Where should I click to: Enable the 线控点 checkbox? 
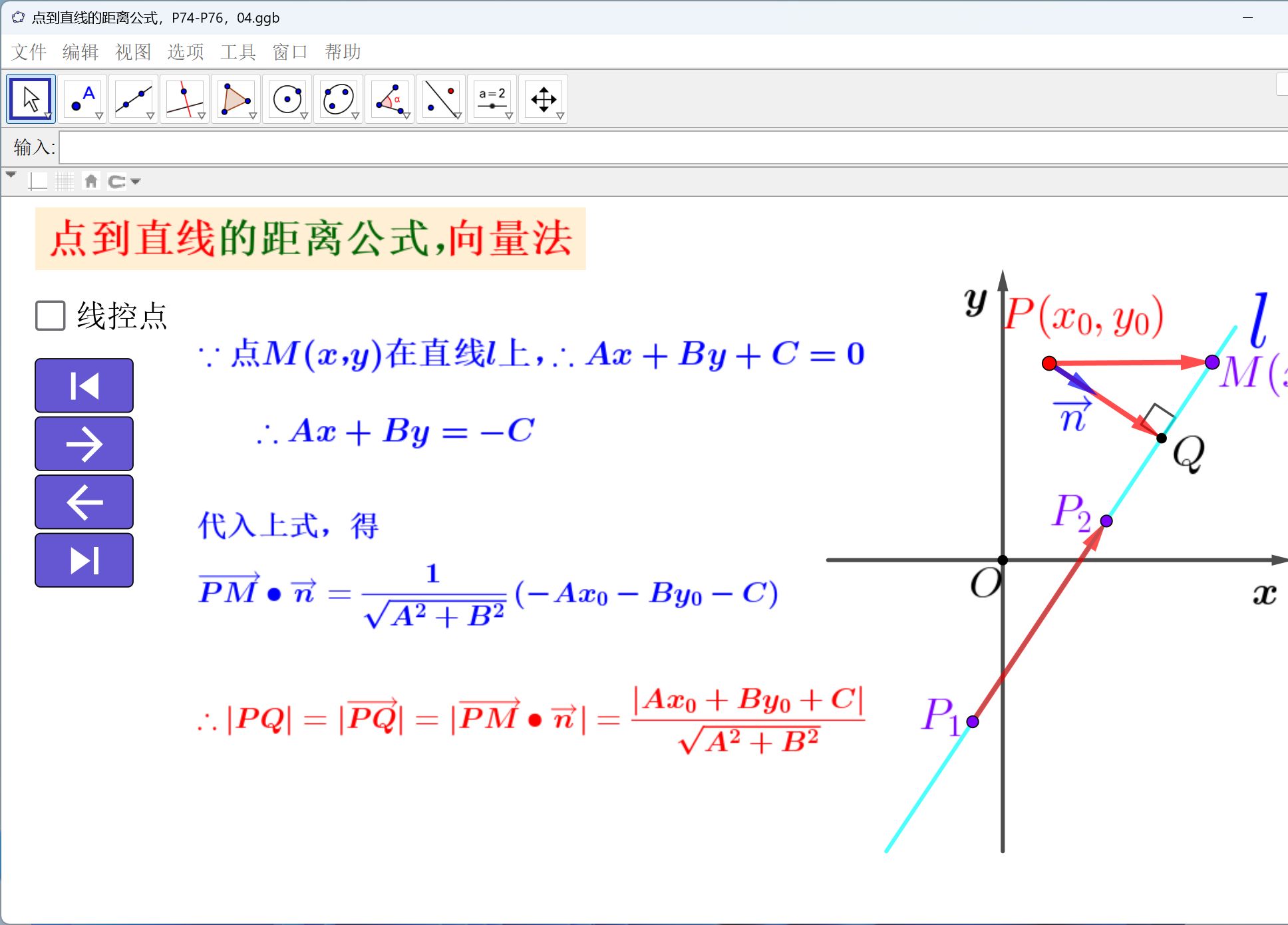[x=51, y=315]
